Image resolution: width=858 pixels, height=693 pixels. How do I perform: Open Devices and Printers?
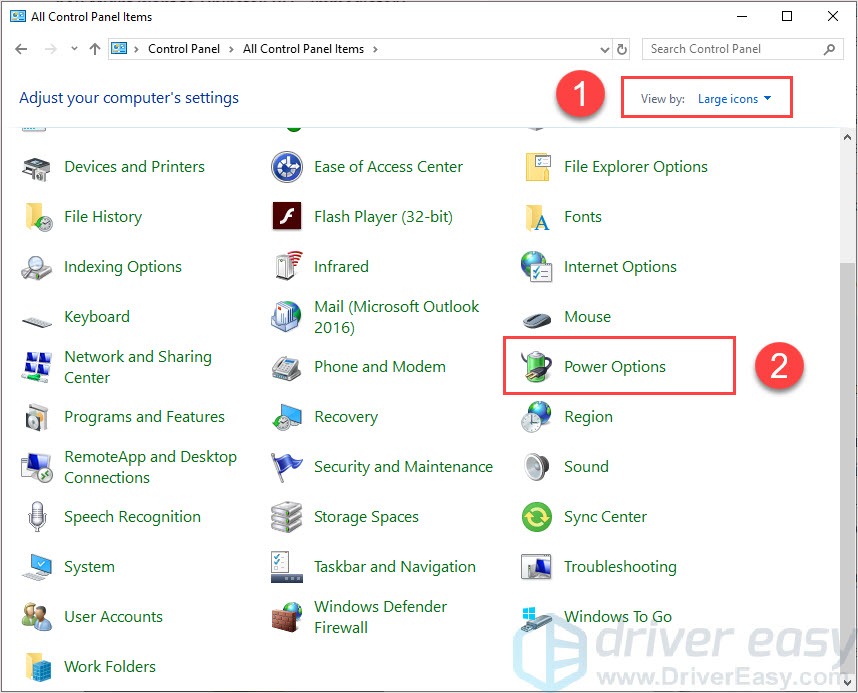pyautogui.click(x=135, y=167)
